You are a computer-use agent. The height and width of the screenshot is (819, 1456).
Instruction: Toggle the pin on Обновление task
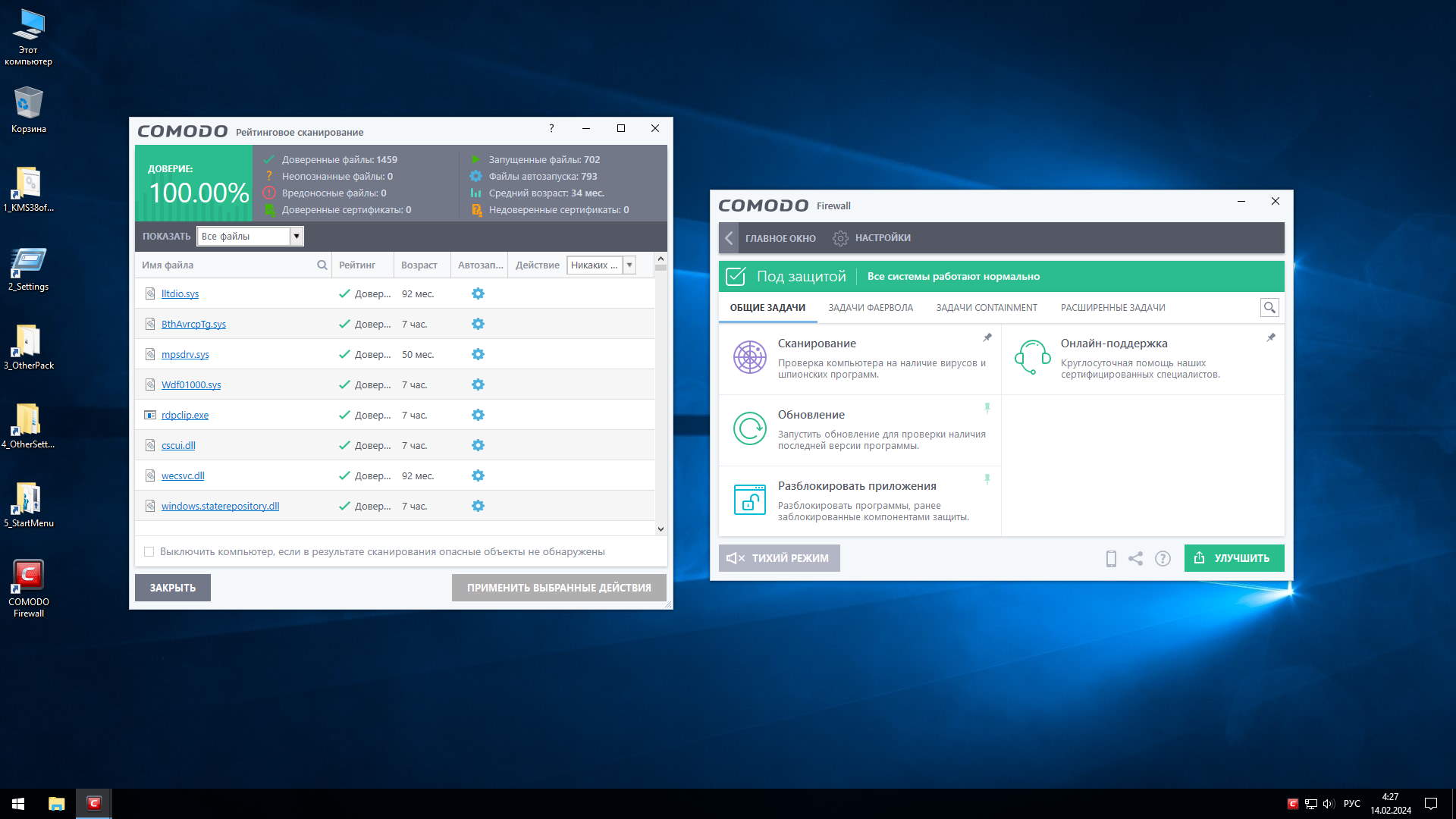click(987, 408)
